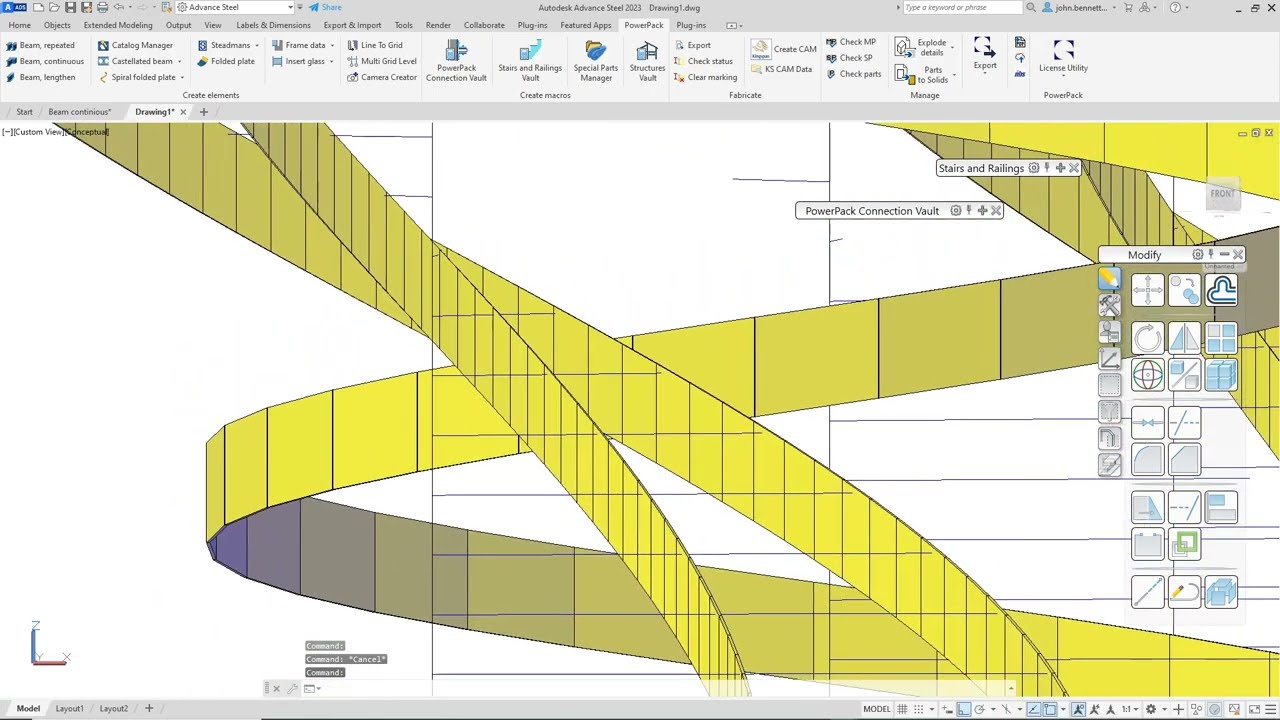Image resolution: width=1280 pixels, height=720 pixels.
Task: Open Modify palette settings gear
Action: pyautogui.click(x=1197, y=254)
